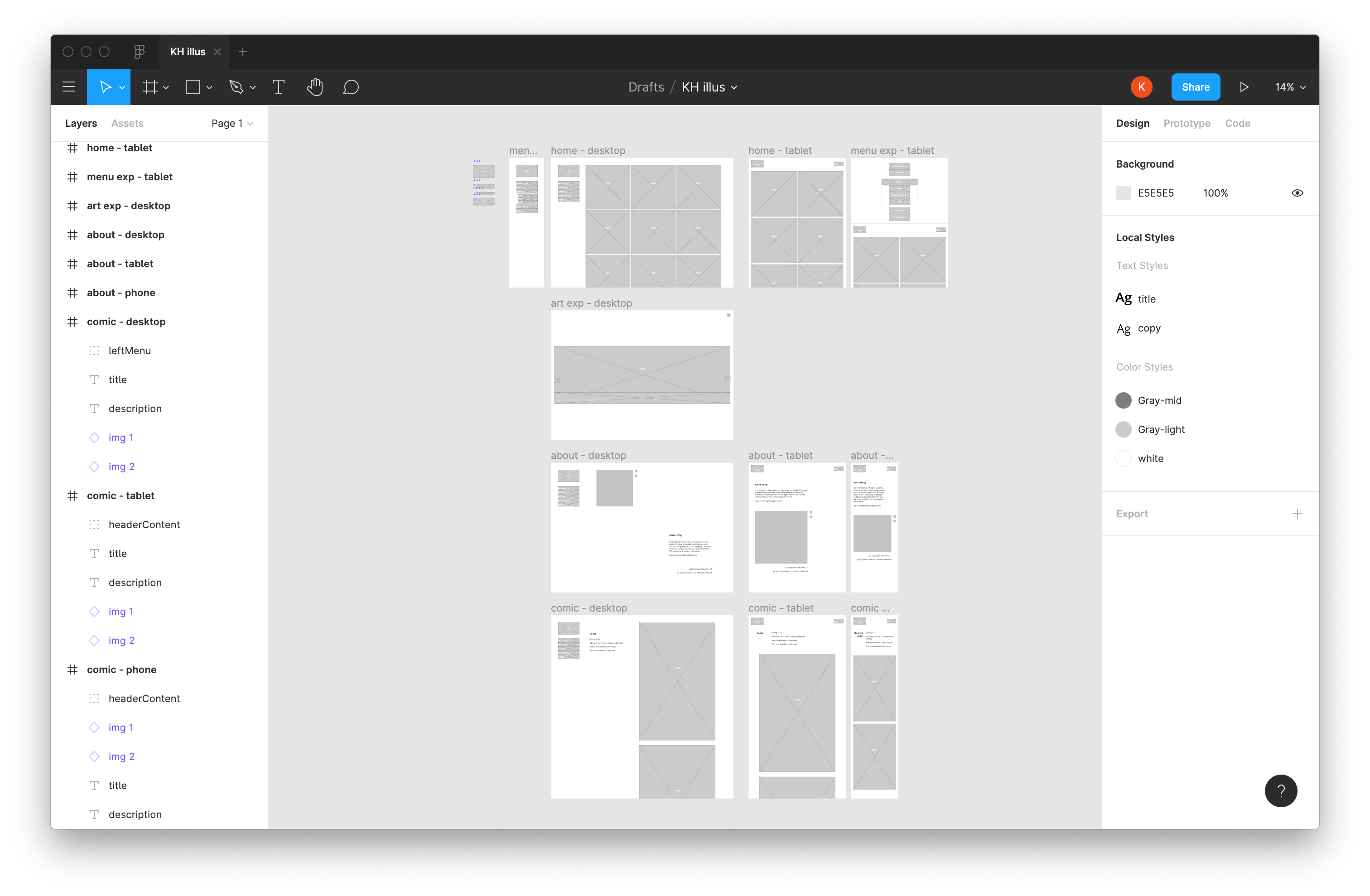Select the Frame tool

click(x=150, y=87)
